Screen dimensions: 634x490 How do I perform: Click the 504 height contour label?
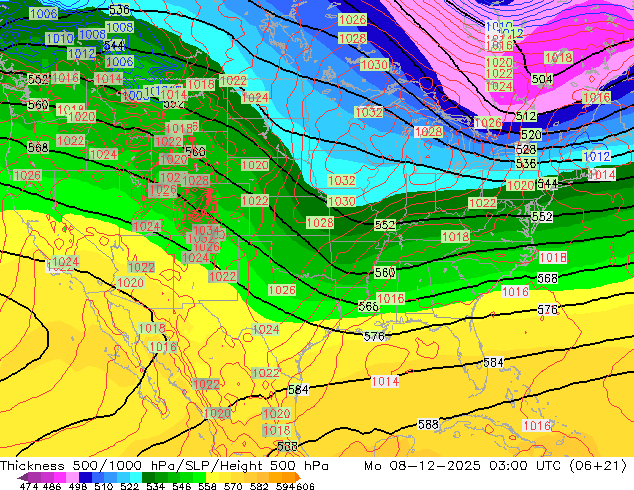542,79
